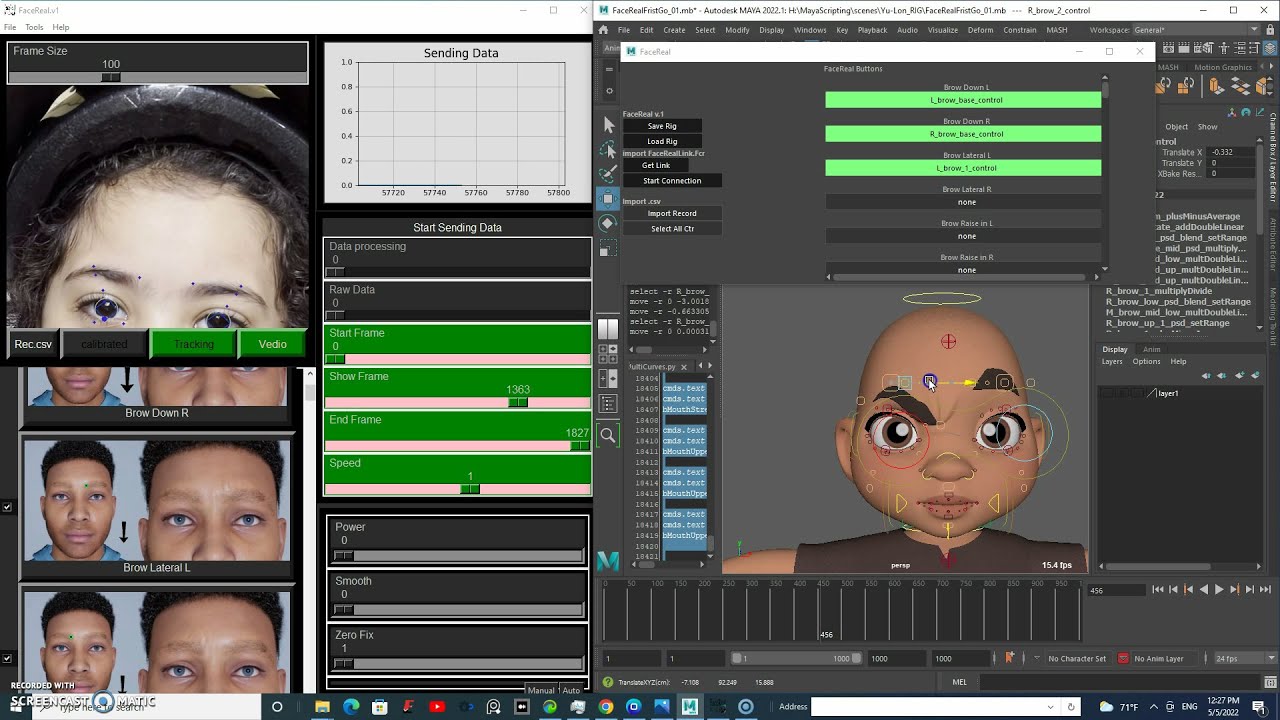Viewport: 1280px width, 720px height.
Task: Toggle the Vedio button in FaceReal
Action: coord(272,344)
